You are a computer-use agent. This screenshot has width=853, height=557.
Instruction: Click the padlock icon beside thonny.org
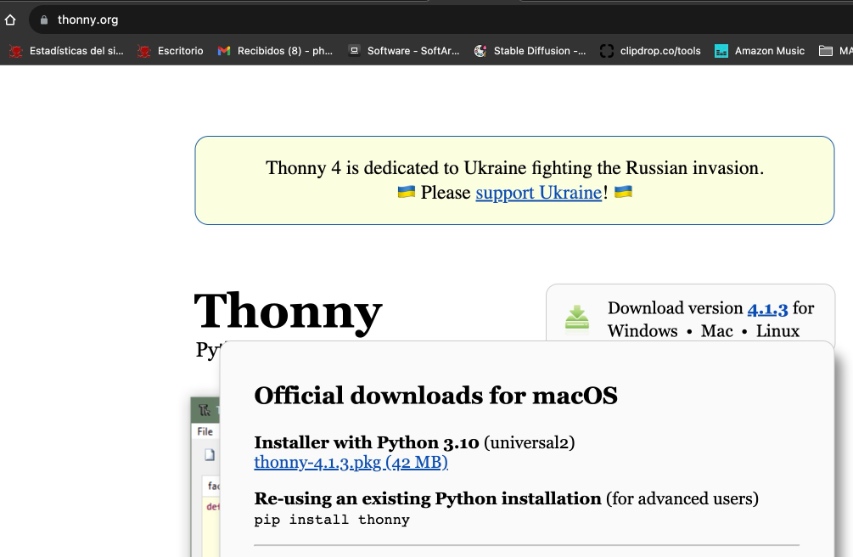coord(44,20)
